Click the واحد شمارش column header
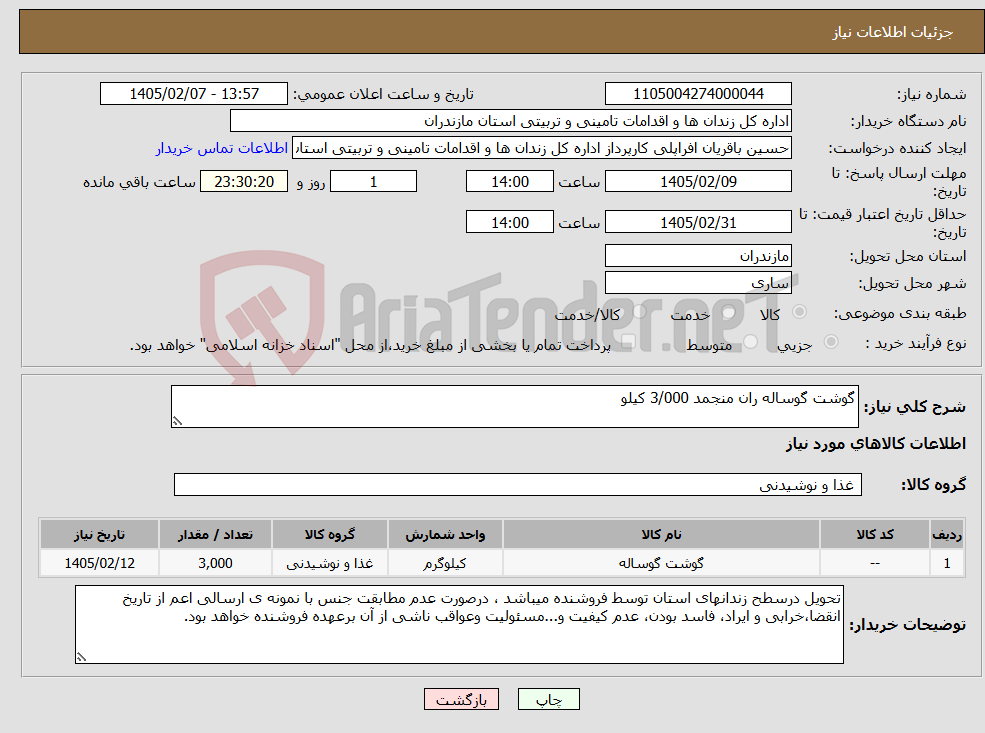Screen dimensions: 985x733 click(445, 535)
